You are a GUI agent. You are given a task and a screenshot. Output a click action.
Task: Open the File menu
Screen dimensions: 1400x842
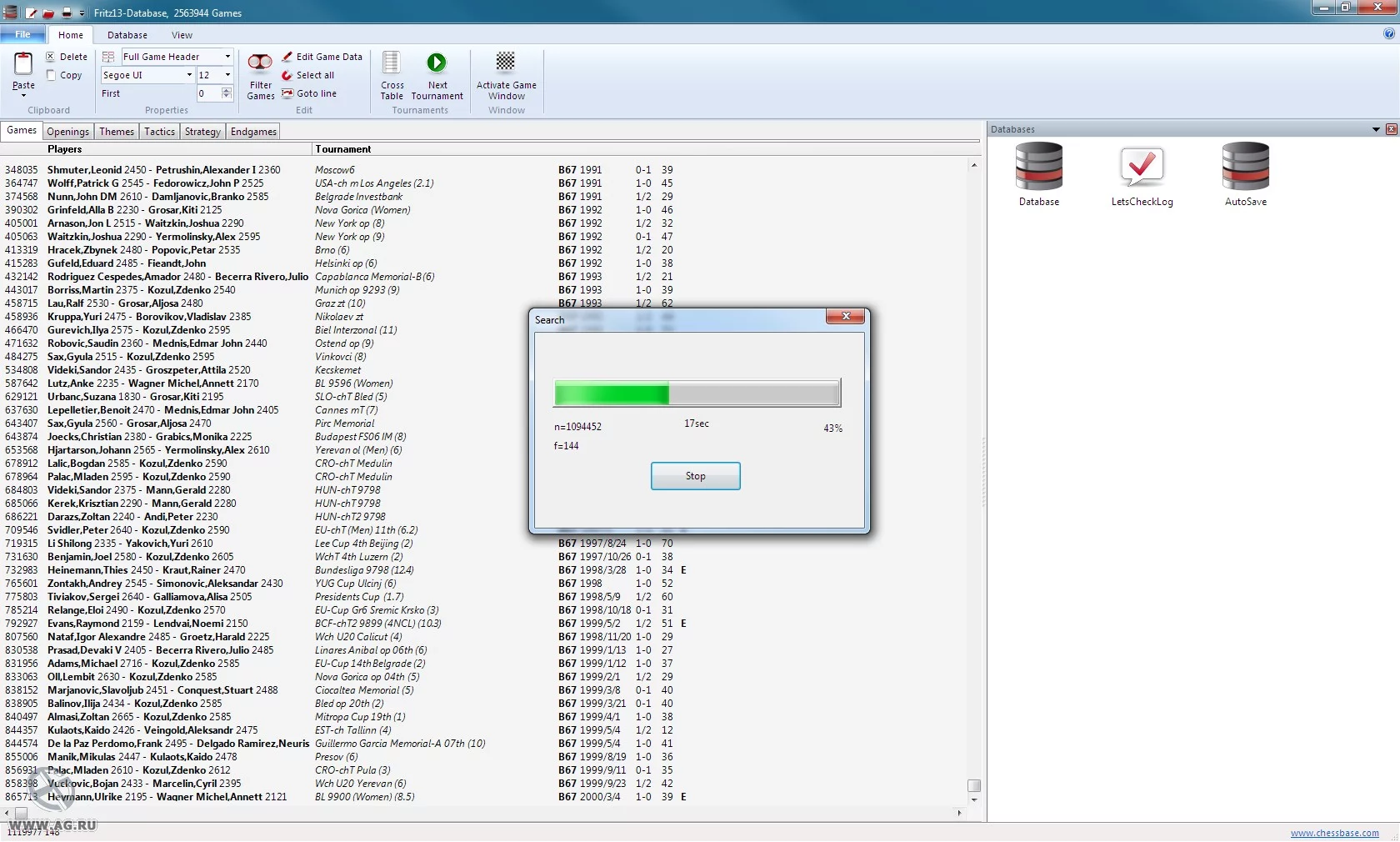click(22, 34)
